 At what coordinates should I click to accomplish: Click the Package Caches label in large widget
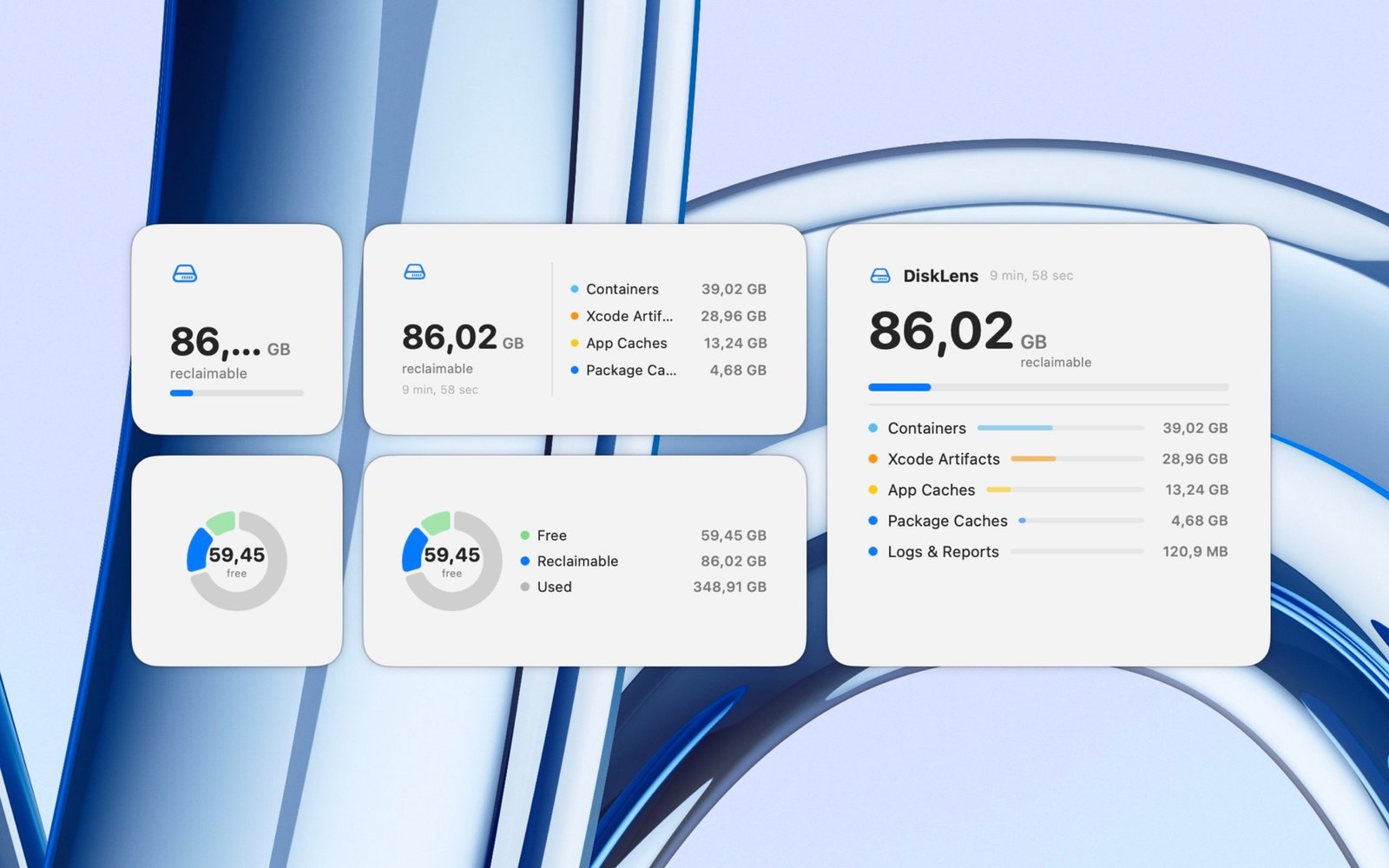(947, 521)
